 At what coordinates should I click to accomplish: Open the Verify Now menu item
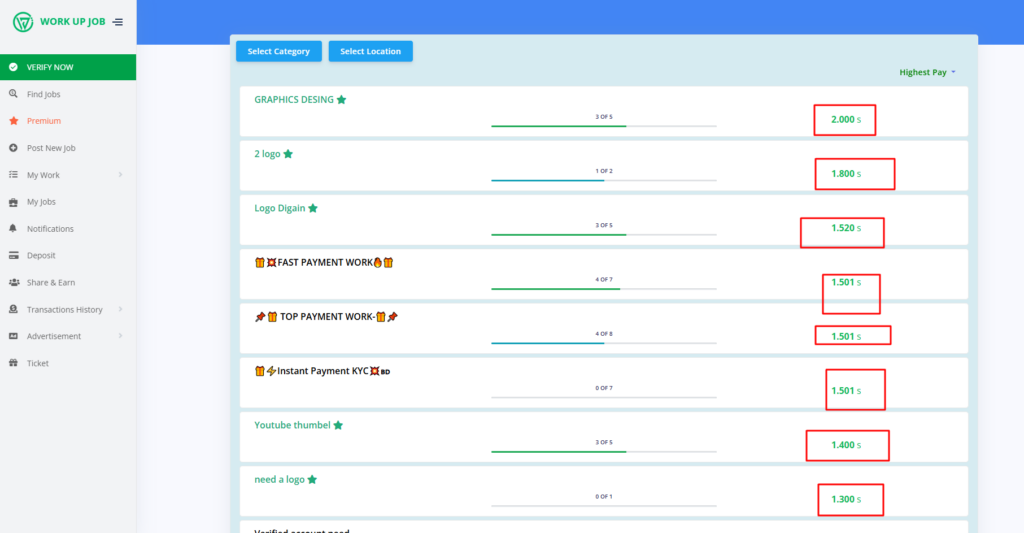[x=68, y=67]
